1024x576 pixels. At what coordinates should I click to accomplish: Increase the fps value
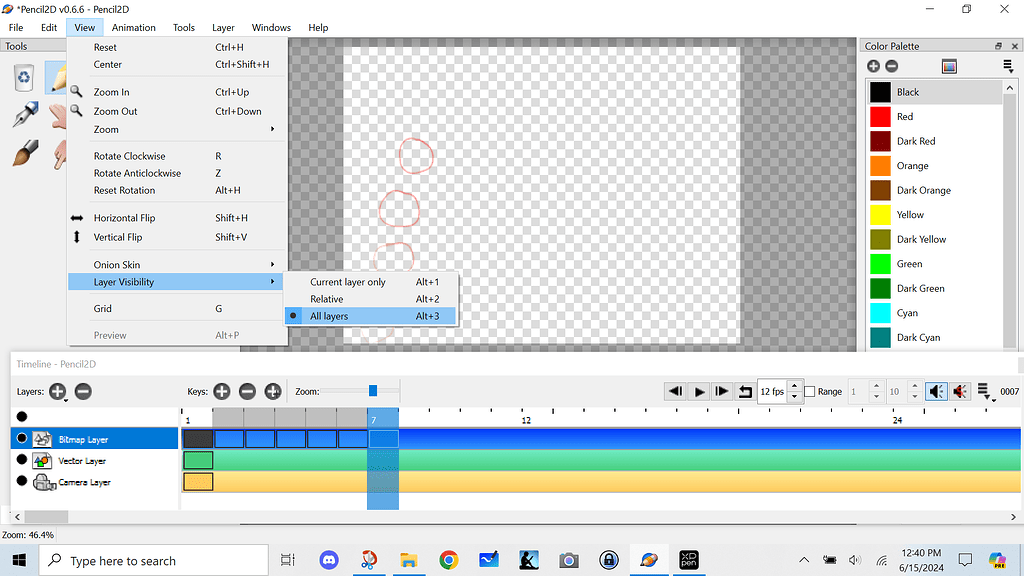coord(794,386)
